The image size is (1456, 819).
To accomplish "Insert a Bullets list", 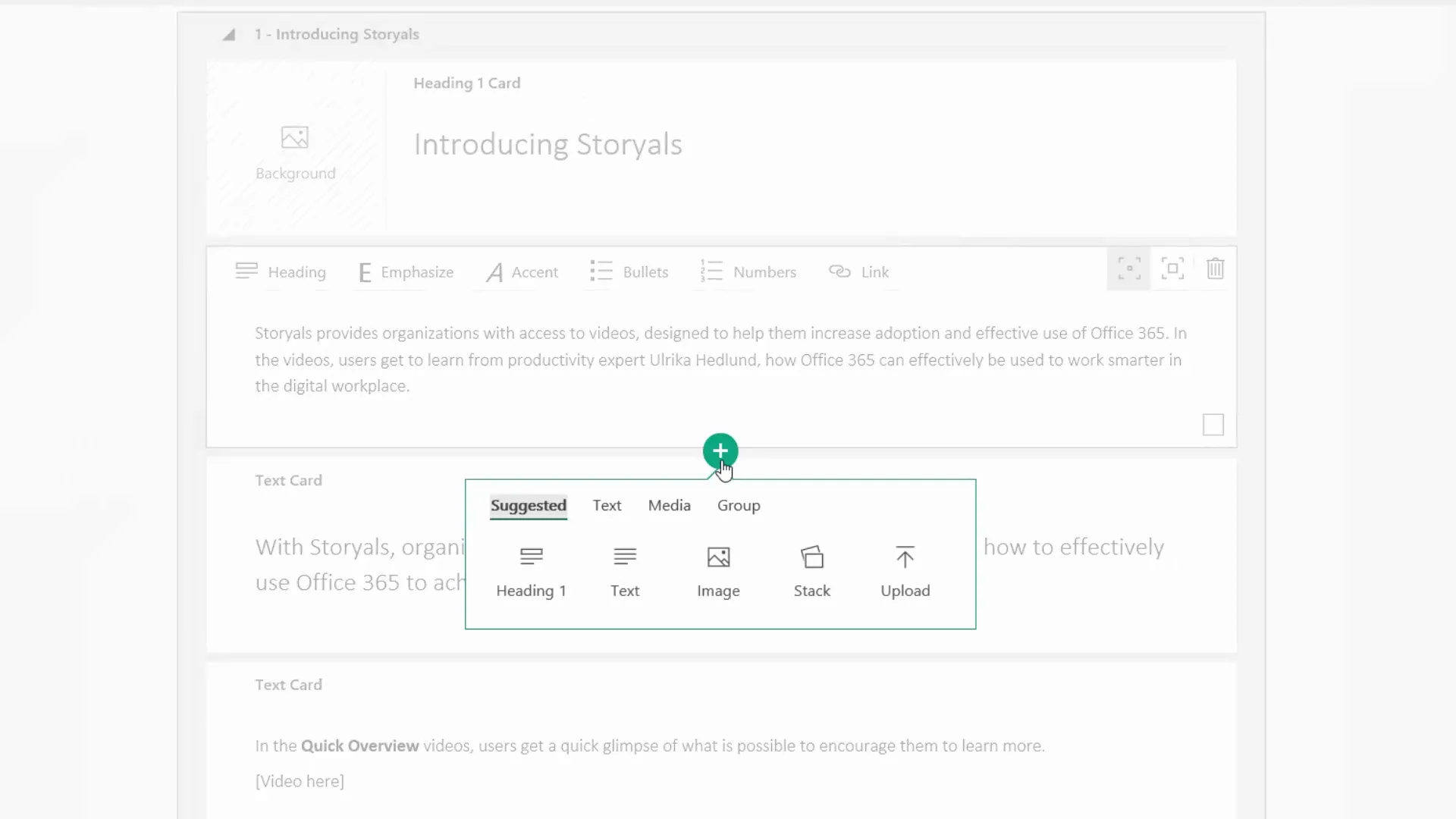I will tap(629, 271).
